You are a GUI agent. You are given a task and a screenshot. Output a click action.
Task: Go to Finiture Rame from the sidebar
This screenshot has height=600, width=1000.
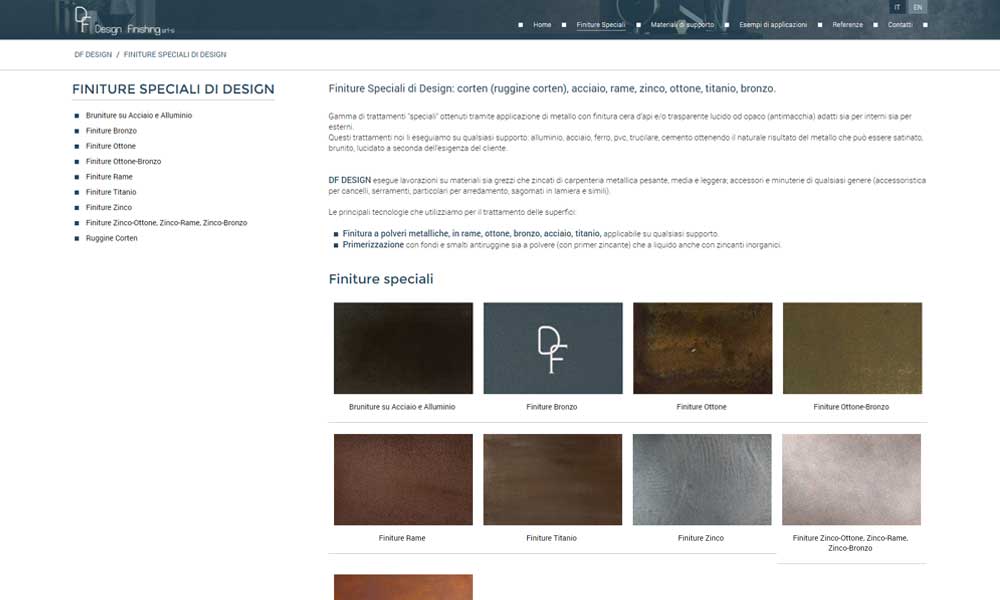point(110,177)
